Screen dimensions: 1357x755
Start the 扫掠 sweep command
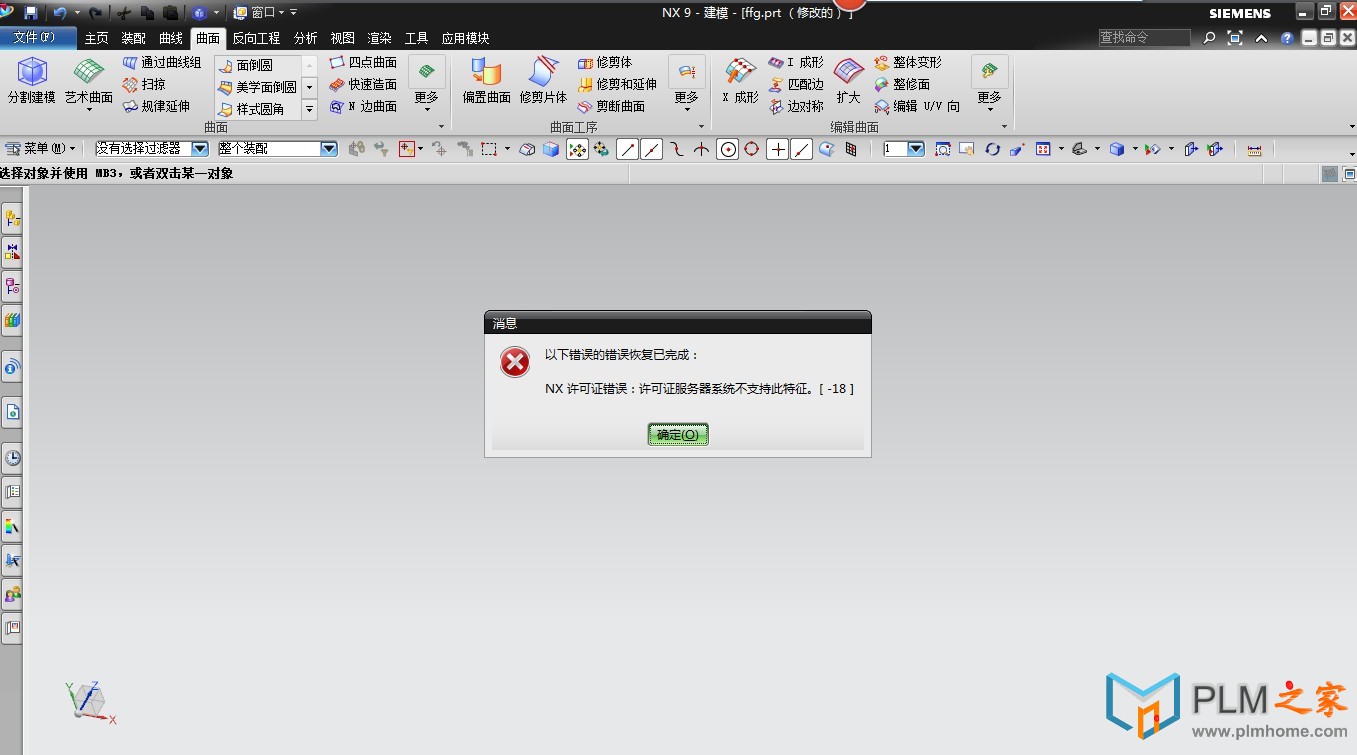tap(144, 84)
